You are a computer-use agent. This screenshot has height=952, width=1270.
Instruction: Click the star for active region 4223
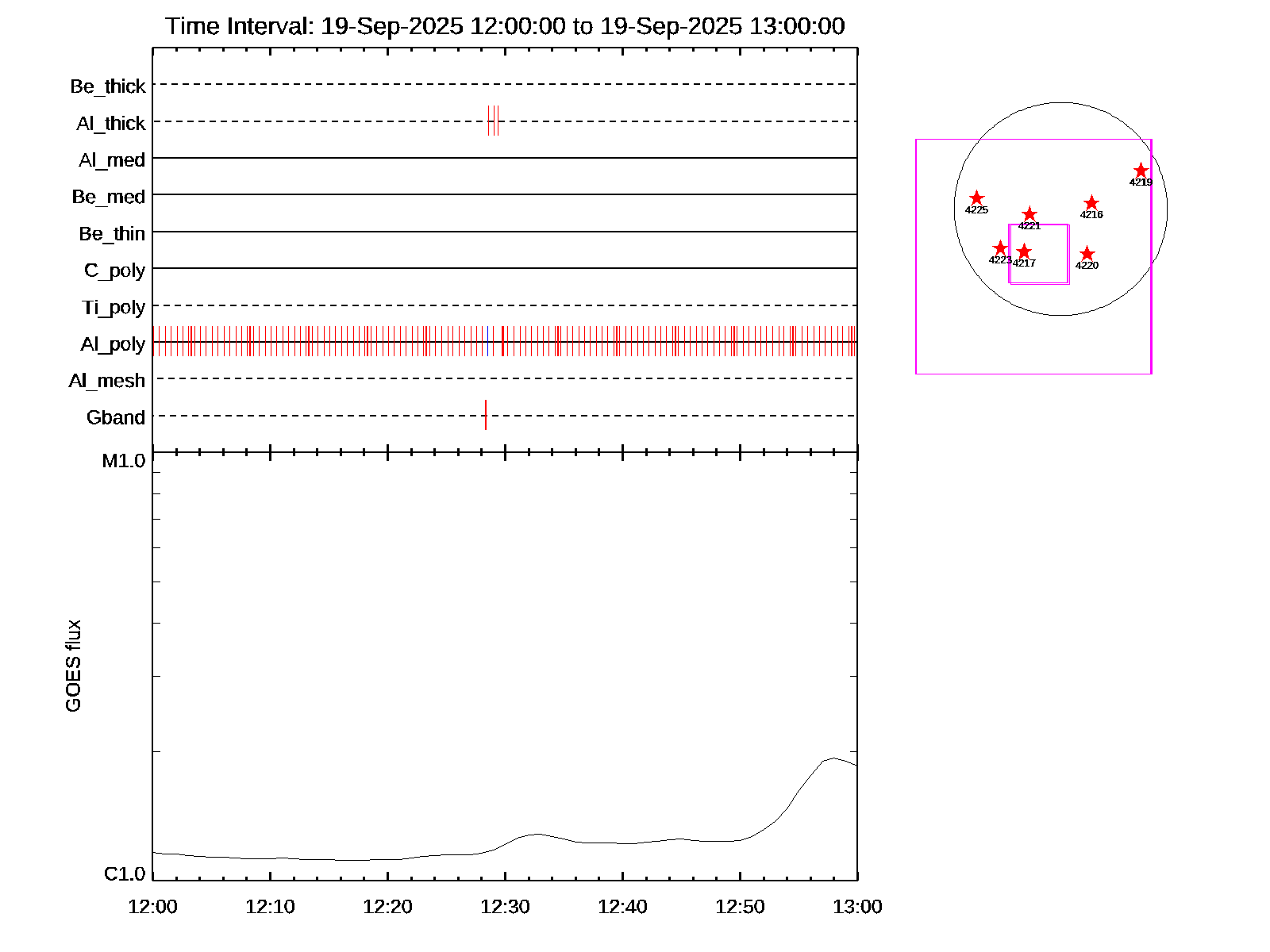pyautogui.click(x=1000, y=248)
